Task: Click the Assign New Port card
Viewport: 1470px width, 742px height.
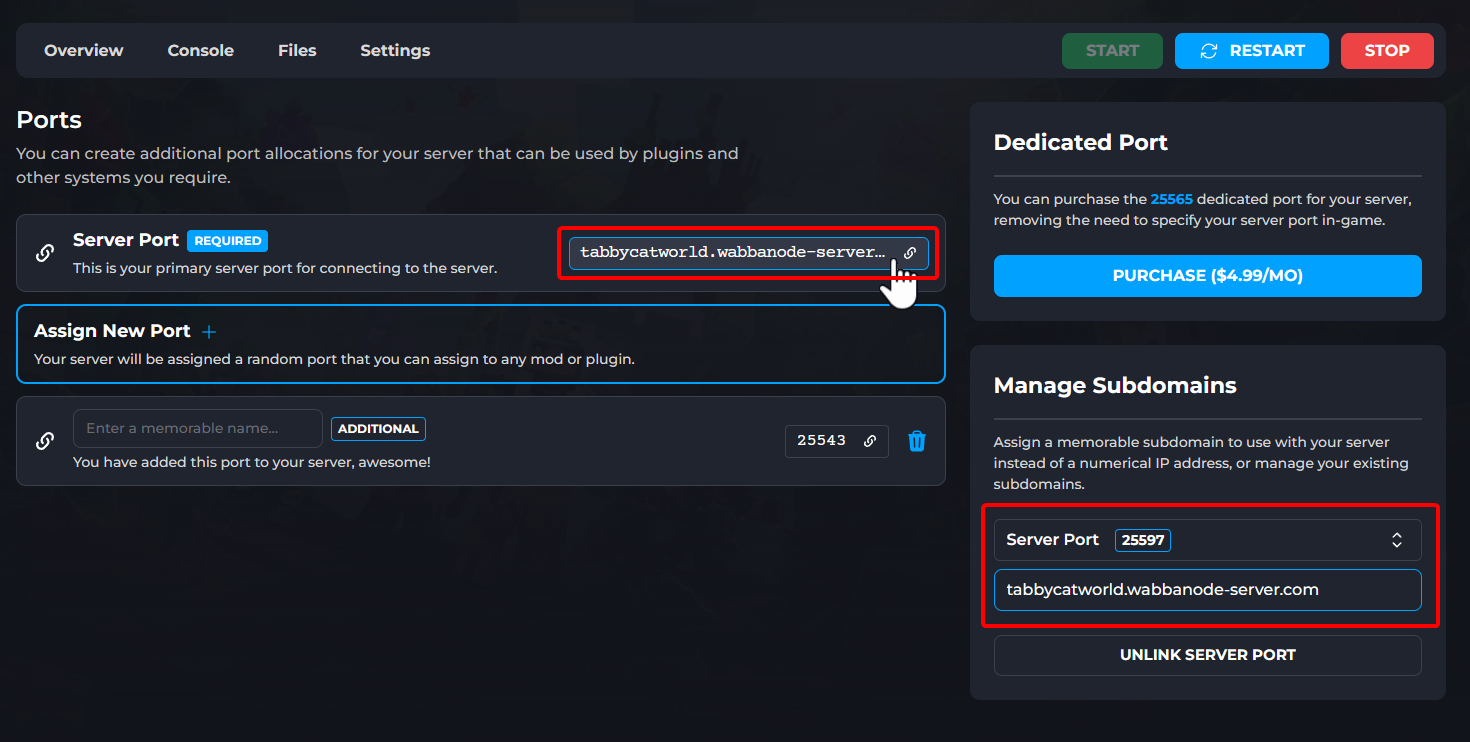Action: [481, 344]
